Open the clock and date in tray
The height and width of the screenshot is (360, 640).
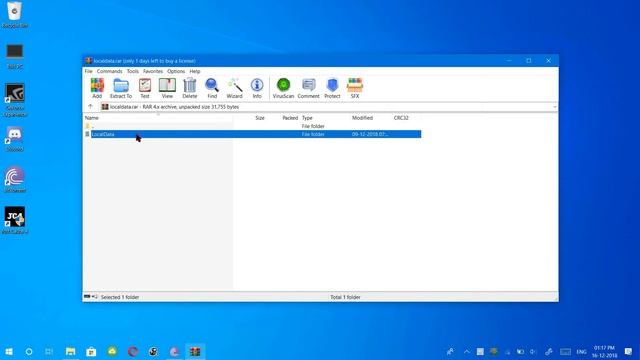pos(604,351)
